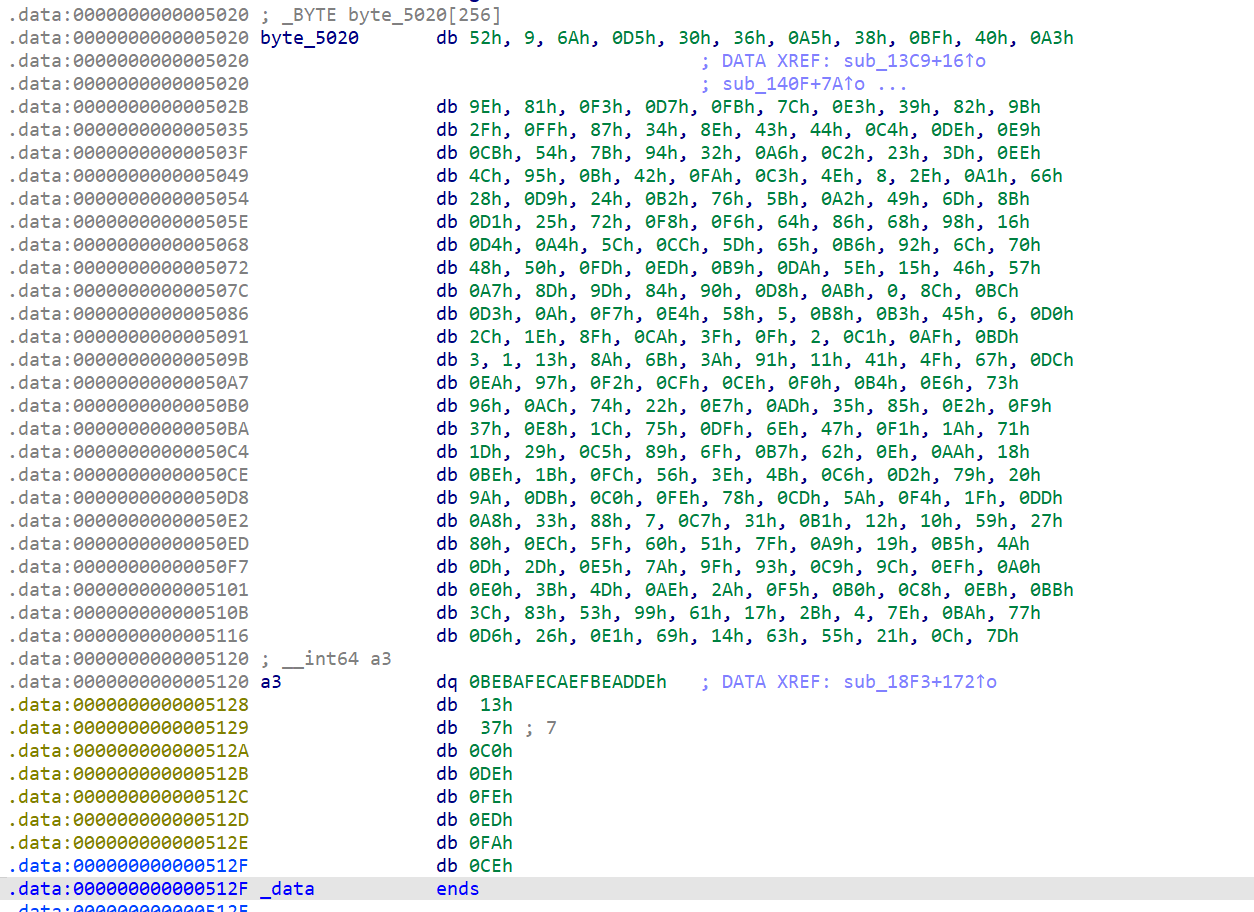Image resolution: width=1254 pixels, height=912 pixels.
Task: Click address .data:000000000000512B
Action: pos(129,774)
